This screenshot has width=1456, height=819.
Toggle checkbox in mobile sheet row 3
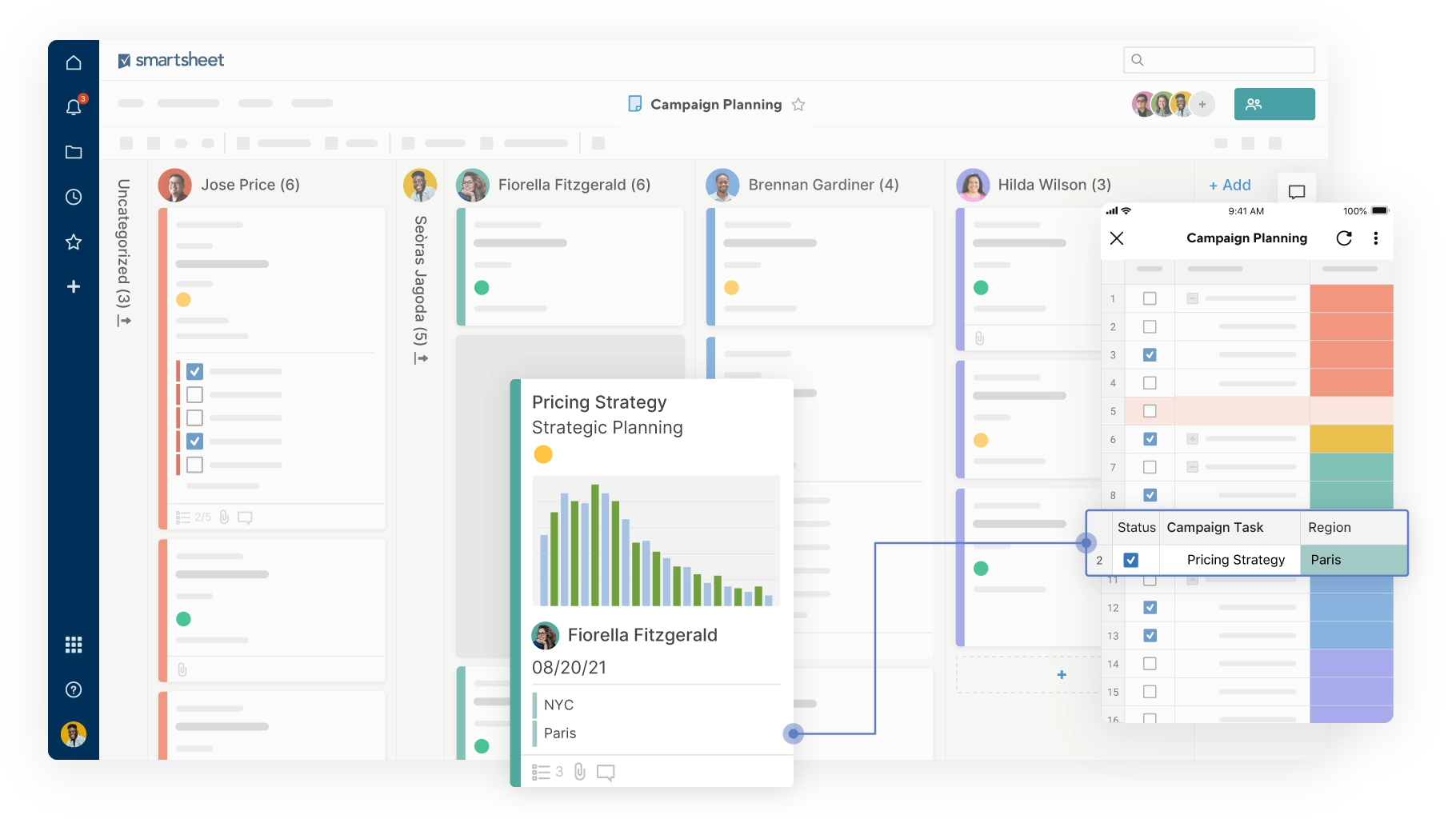1150,355
